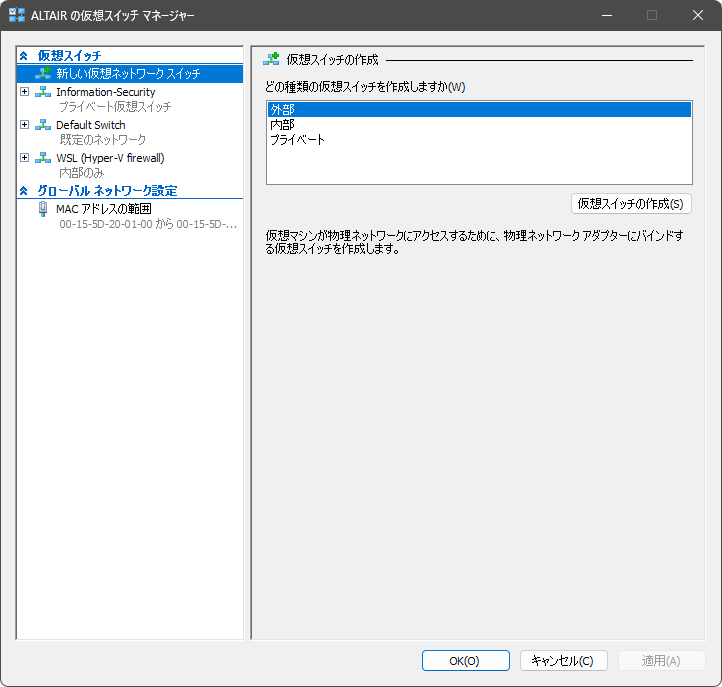Click the 仮想スイッチの作成 header icon

[271, 59]
